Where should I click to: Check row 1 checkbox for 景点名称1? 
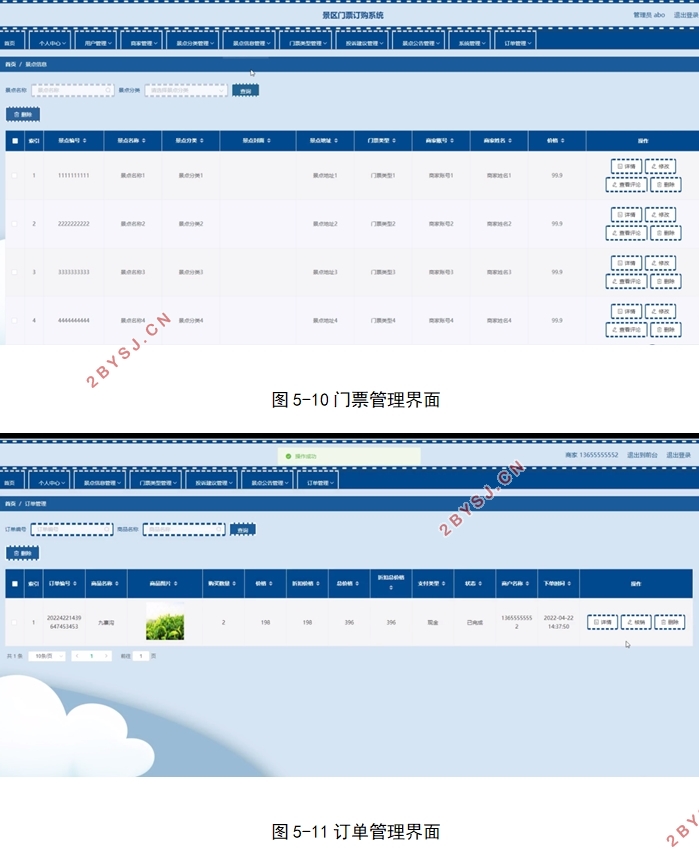pyautogui.click(x=14, y=176)
